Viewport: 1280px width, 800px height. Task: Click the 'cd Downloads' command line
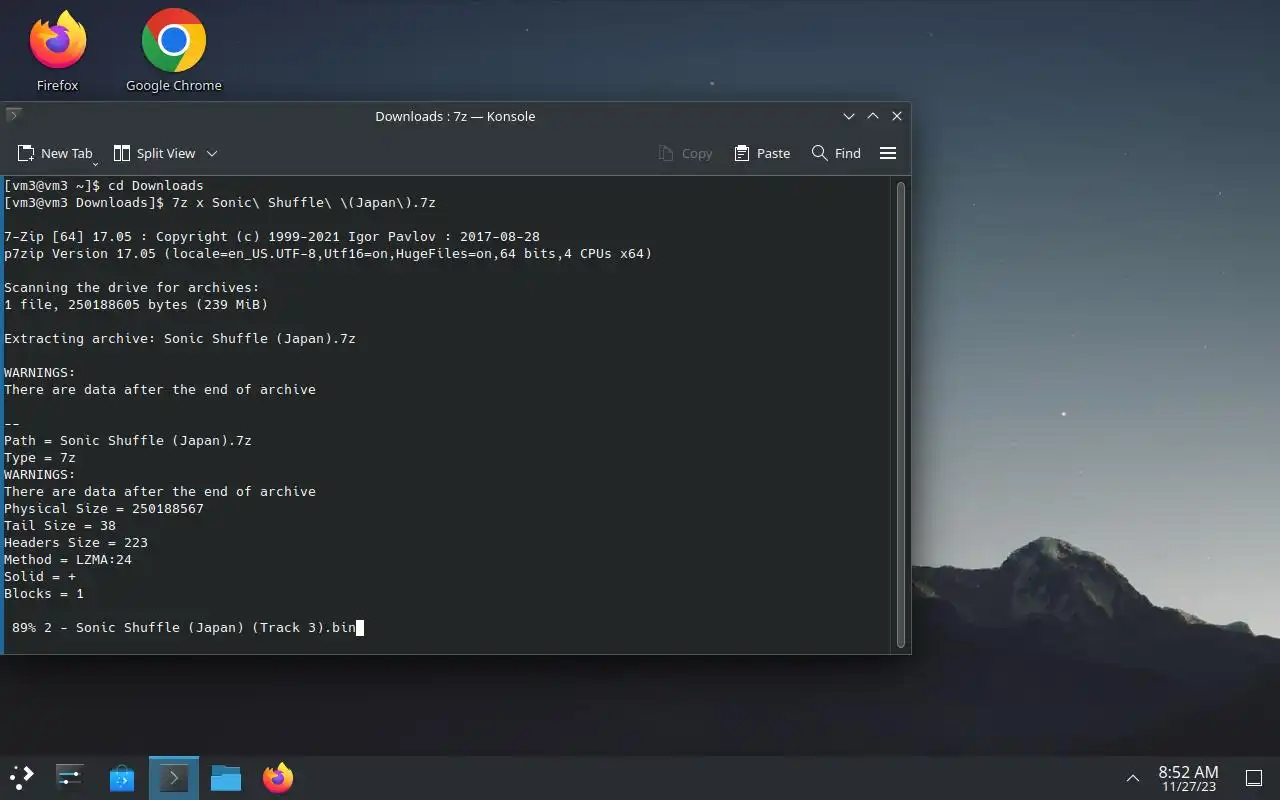point(104,186)
